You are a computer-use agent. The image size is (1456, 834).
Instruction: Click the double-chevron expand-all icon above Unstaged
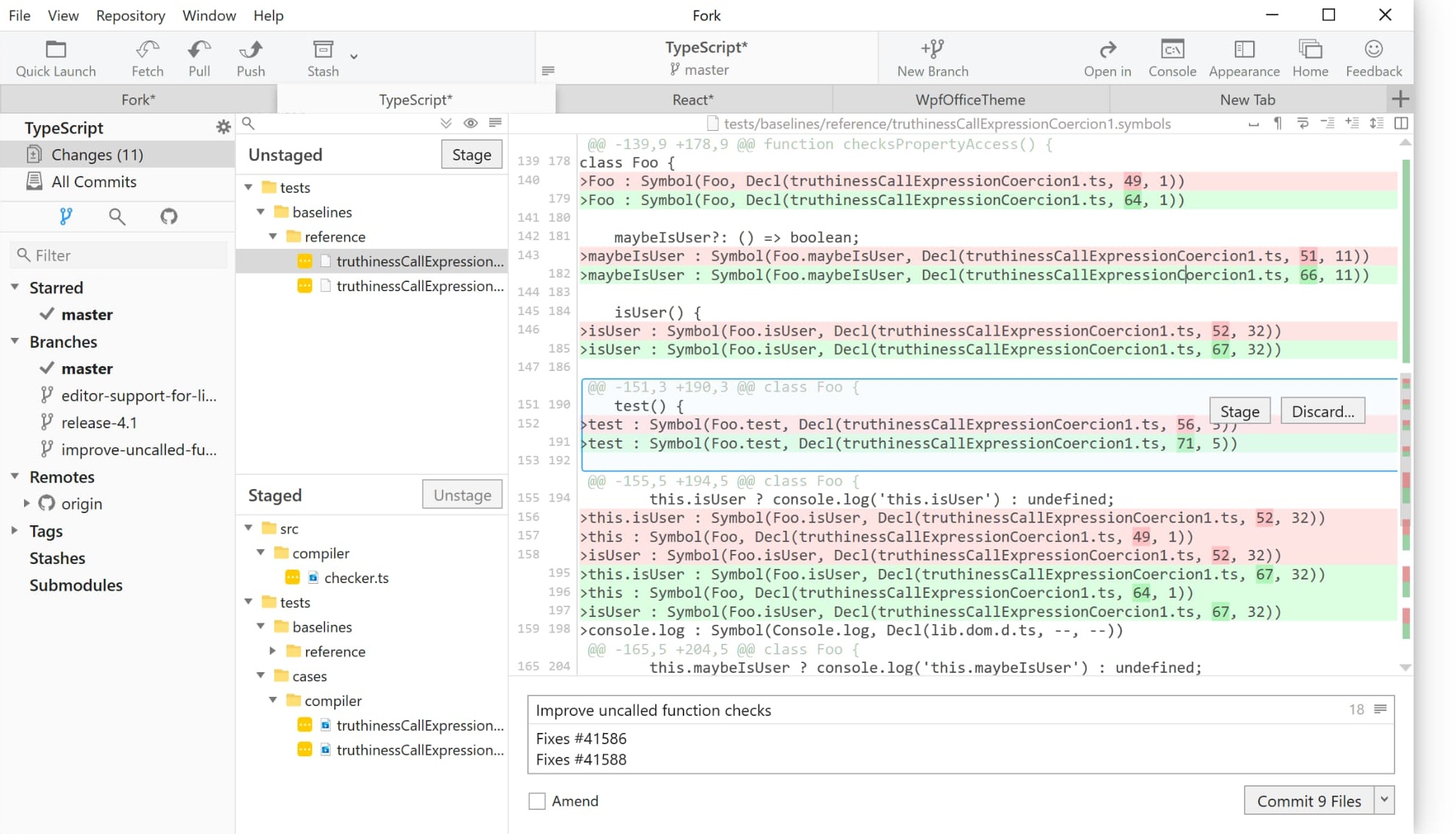(x=446, y=123)
